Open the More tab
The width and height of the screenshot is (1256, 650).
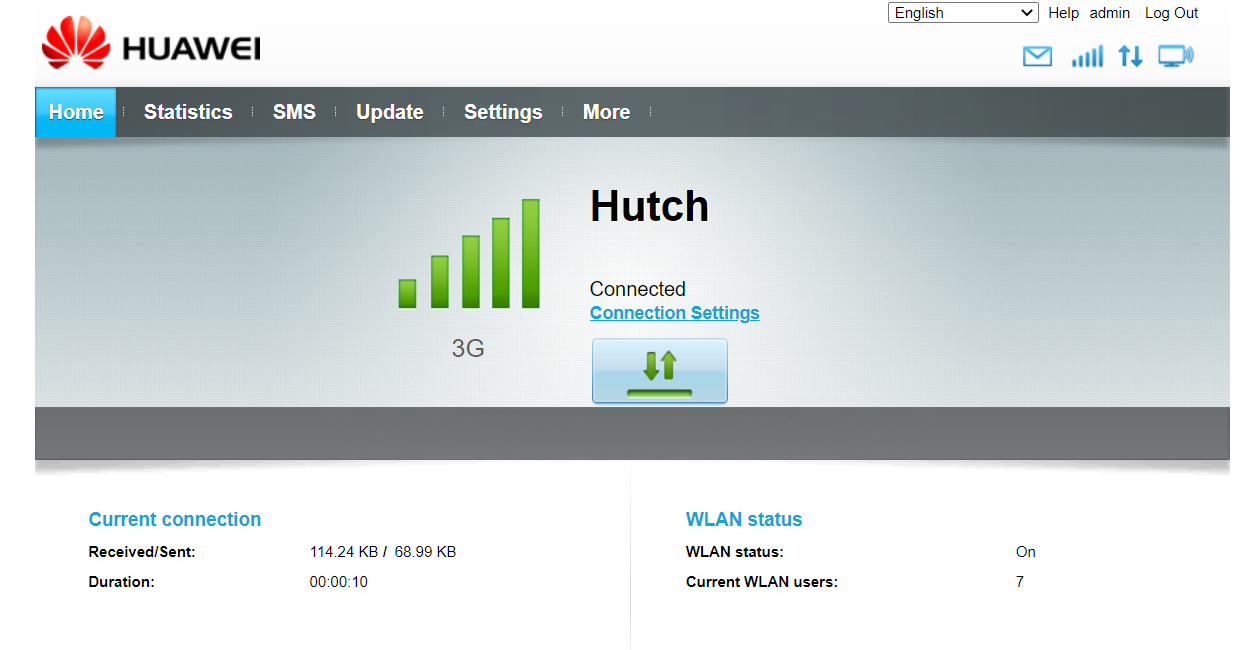pos(607,112)
